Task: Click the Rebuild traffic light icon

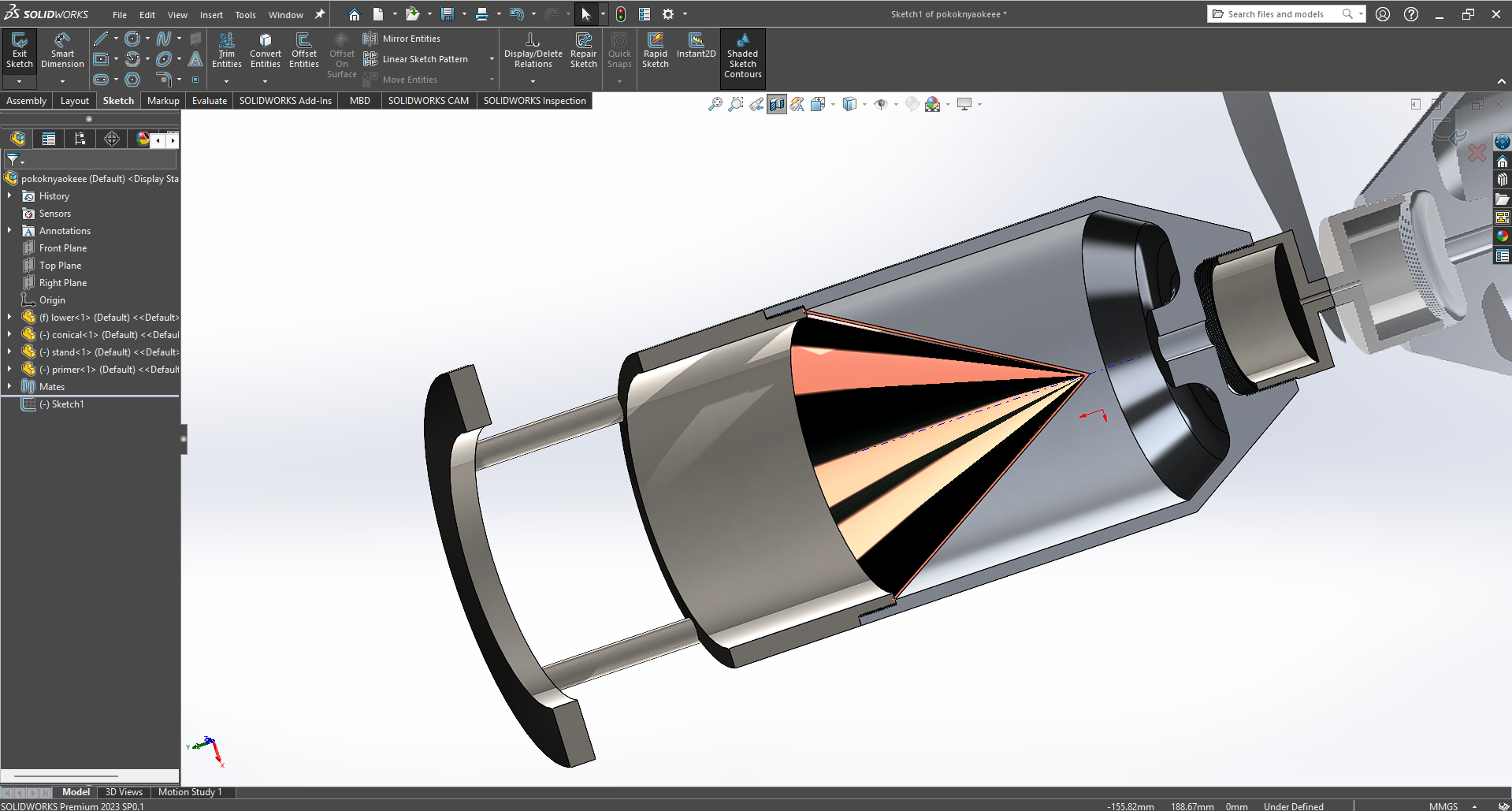Action: [x=621, y=14]
